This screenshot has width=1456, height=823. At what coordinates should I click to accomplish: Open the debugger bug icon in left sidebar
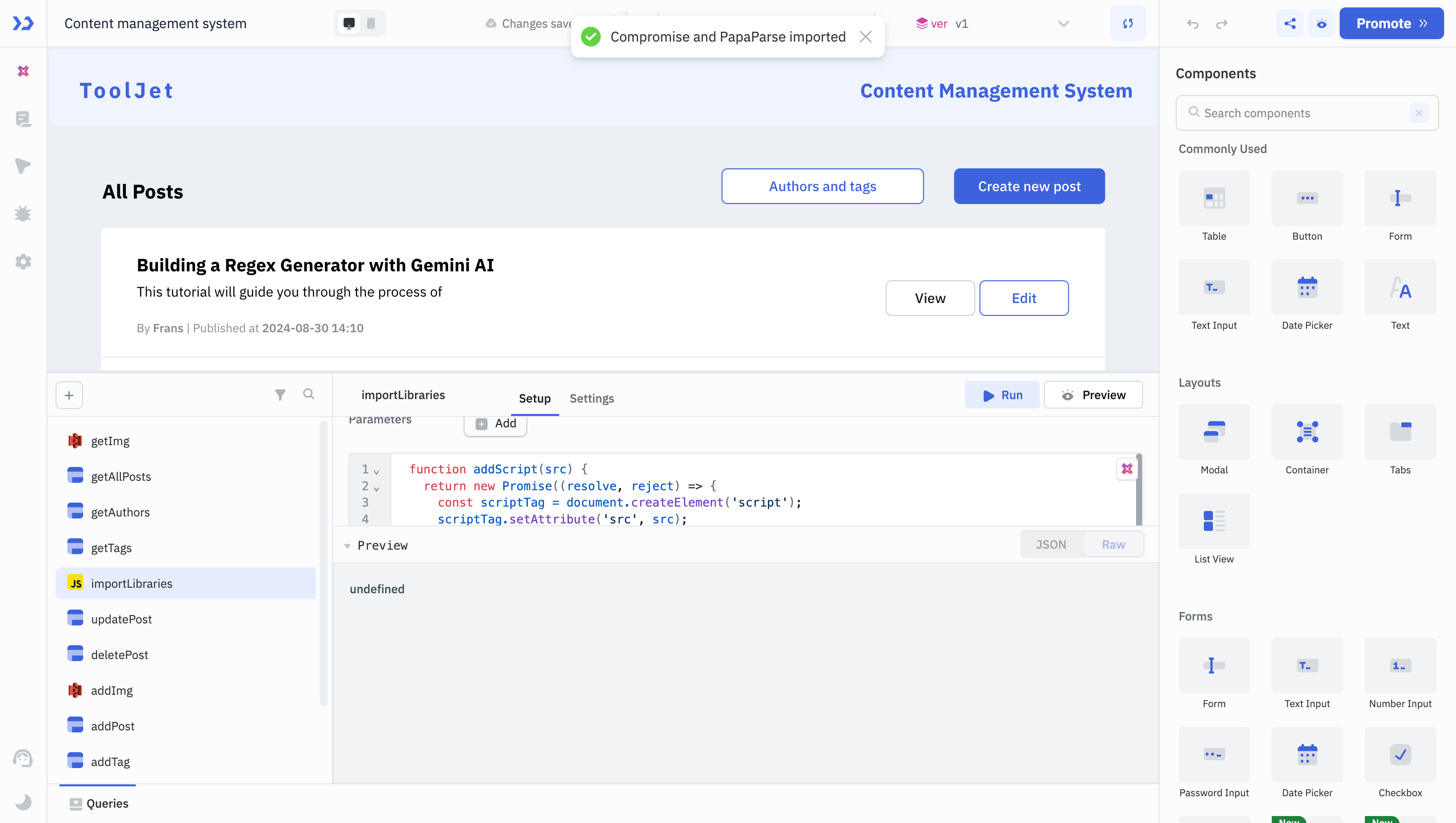23,213
